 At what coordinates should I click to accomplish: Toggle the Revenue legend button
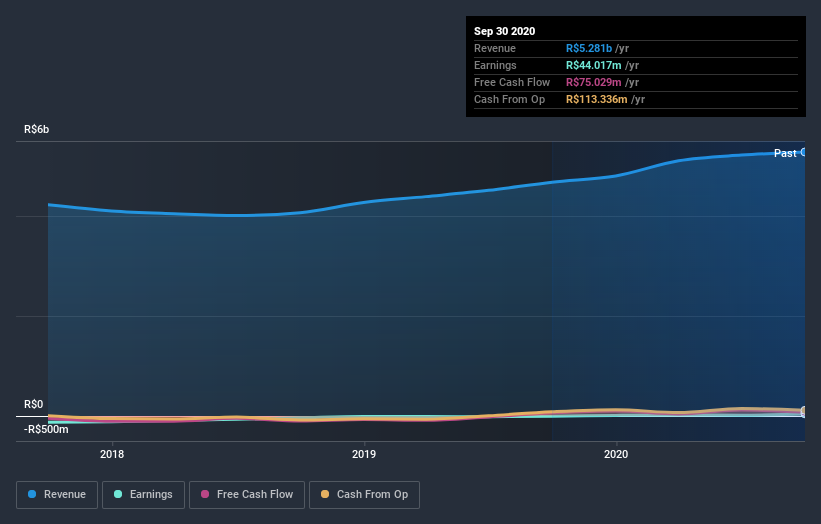[57, 495]
